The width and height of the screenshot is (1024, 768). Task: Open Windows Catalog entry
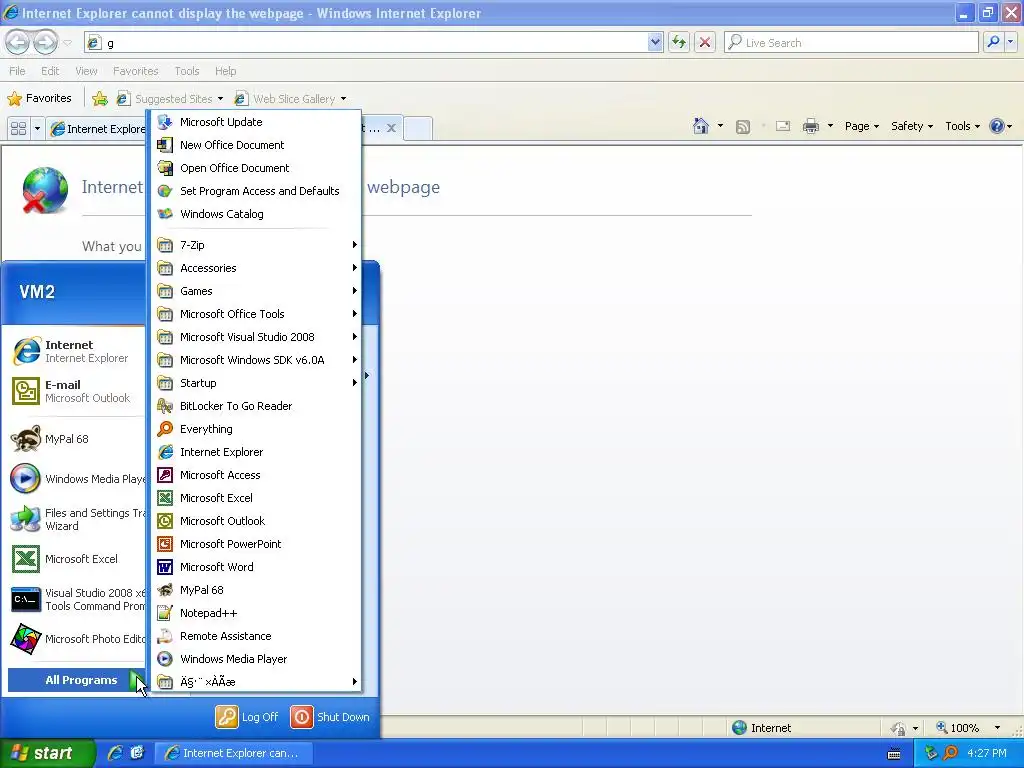256,214
